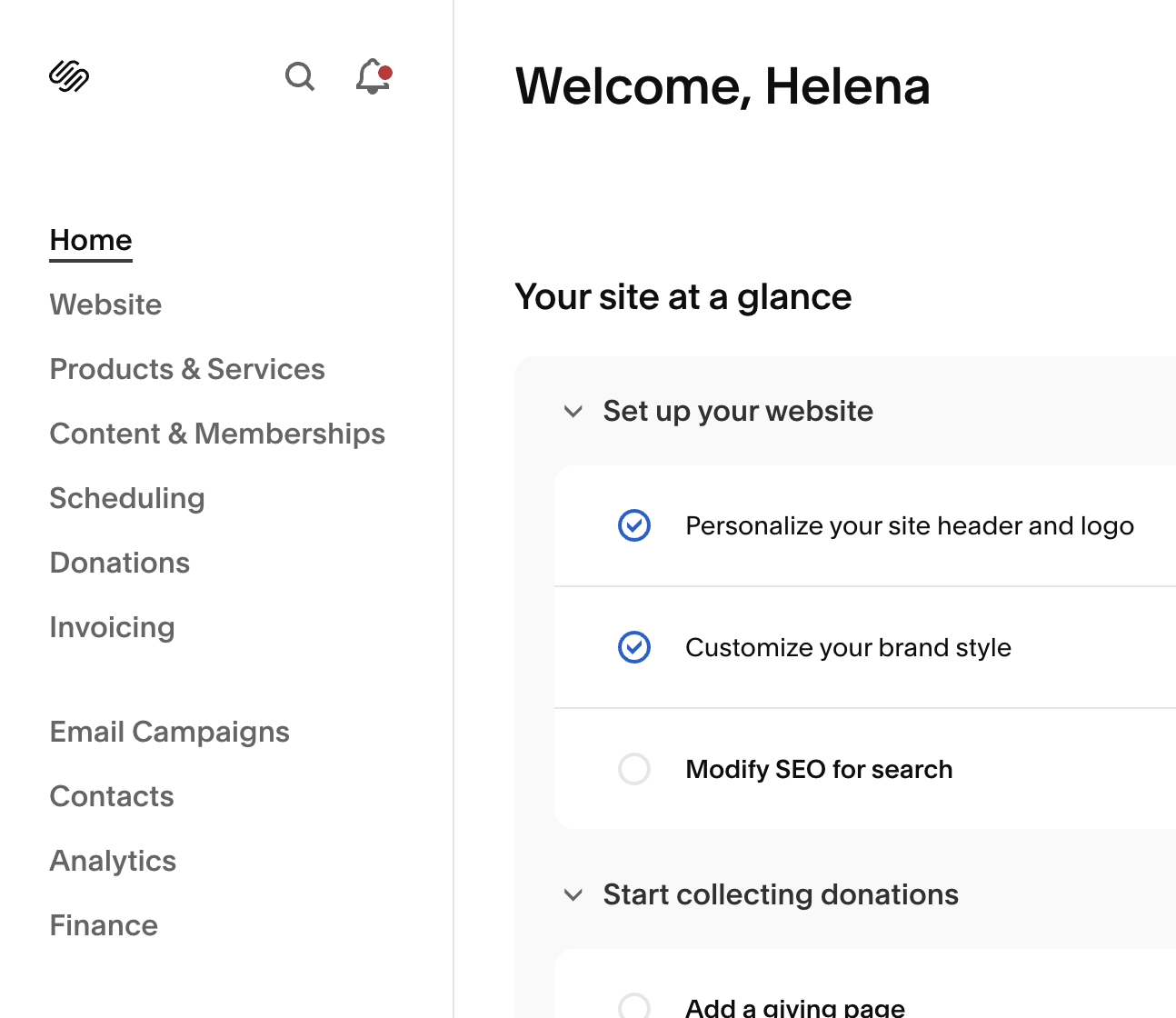The width and height of the screenshot is (1176, 1018).
Task: View the Analytics page
Action: [113, 861]
